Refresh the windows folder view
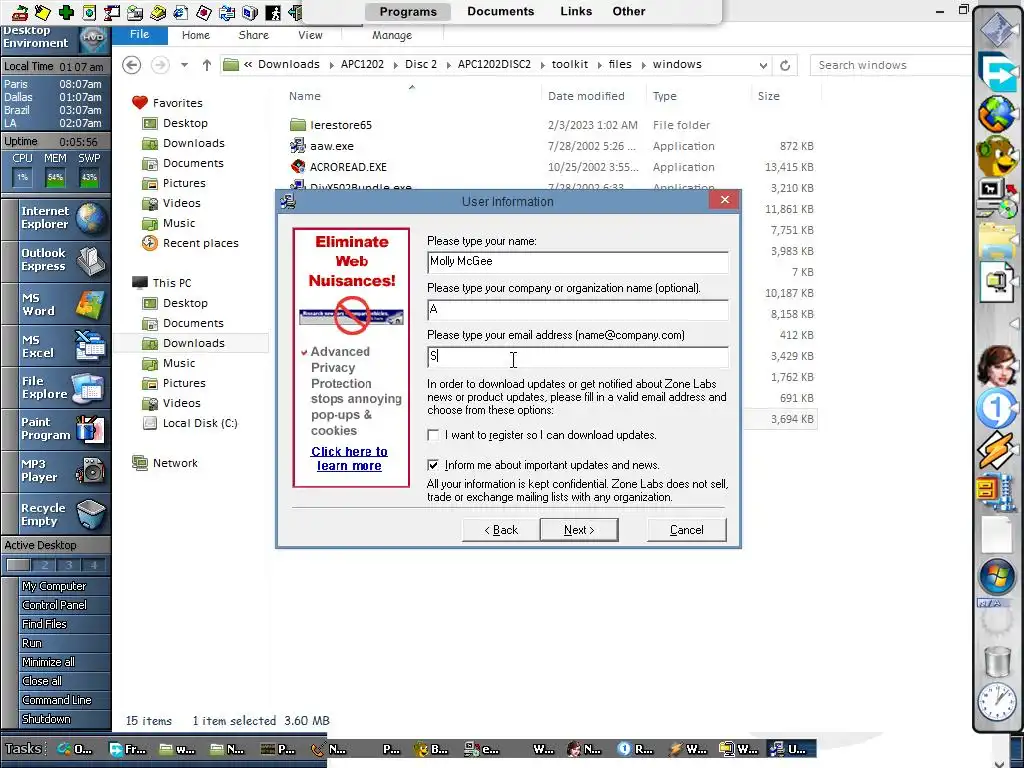This screenshot has height=768, width=1024. [785, 65]
